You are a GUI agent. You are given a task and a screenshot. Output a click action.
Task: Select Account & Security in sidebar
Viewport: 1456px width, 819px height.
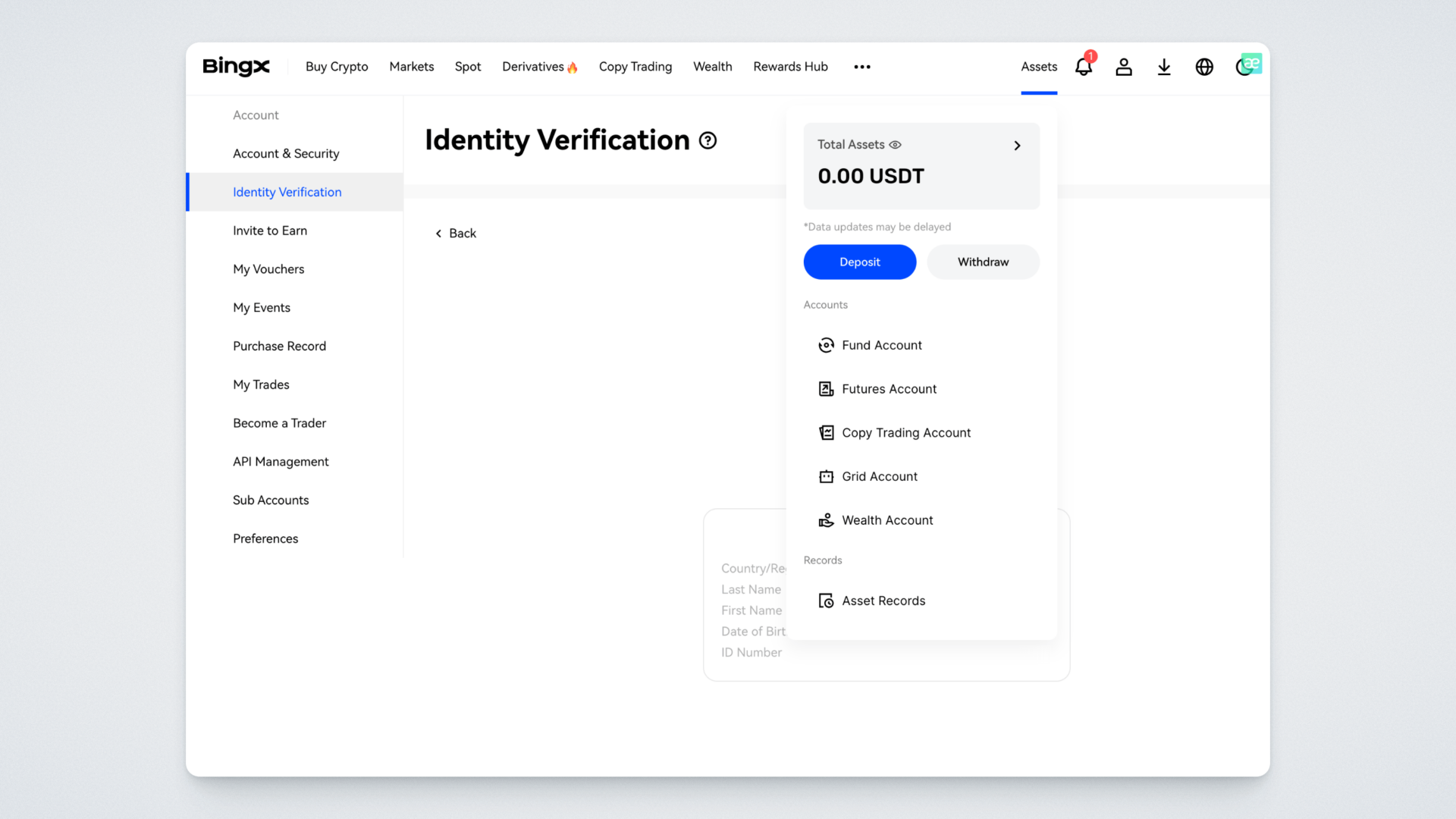tap(286, 154)
